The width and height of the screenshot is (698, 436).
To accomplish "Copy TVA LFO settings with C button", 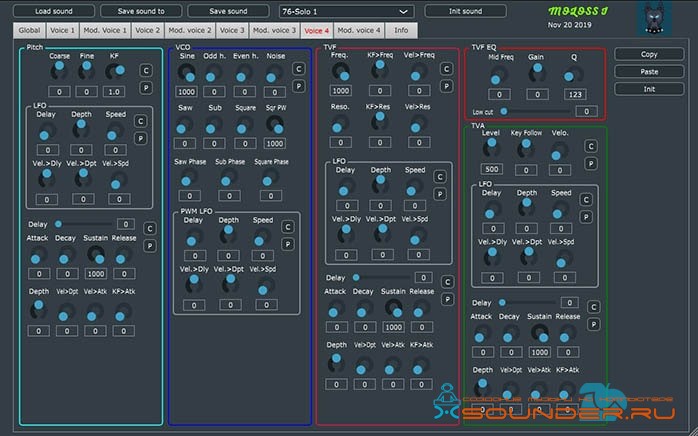I will (586, 200).
